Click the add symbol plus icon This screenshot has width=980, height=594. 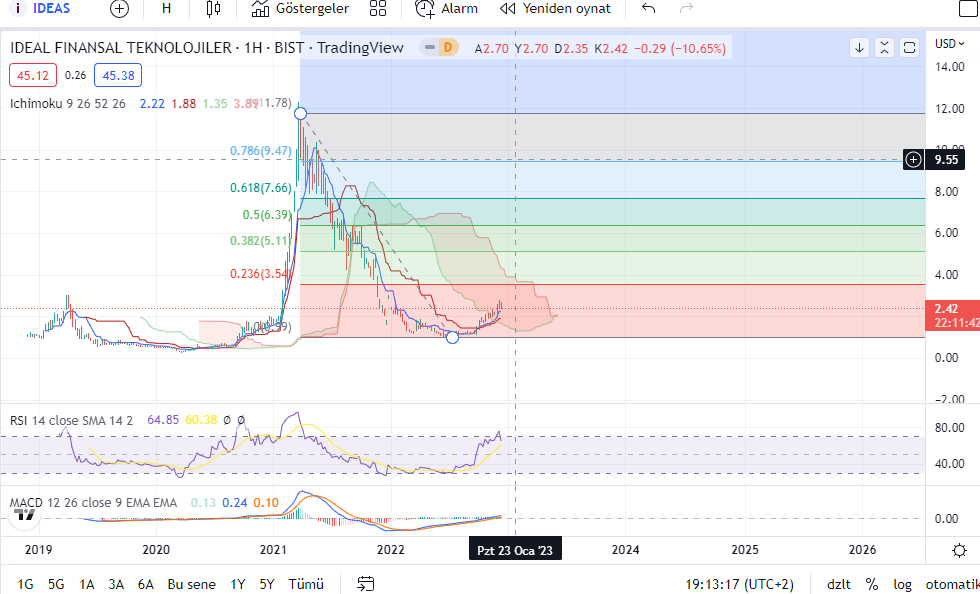[x=119, y=9]
